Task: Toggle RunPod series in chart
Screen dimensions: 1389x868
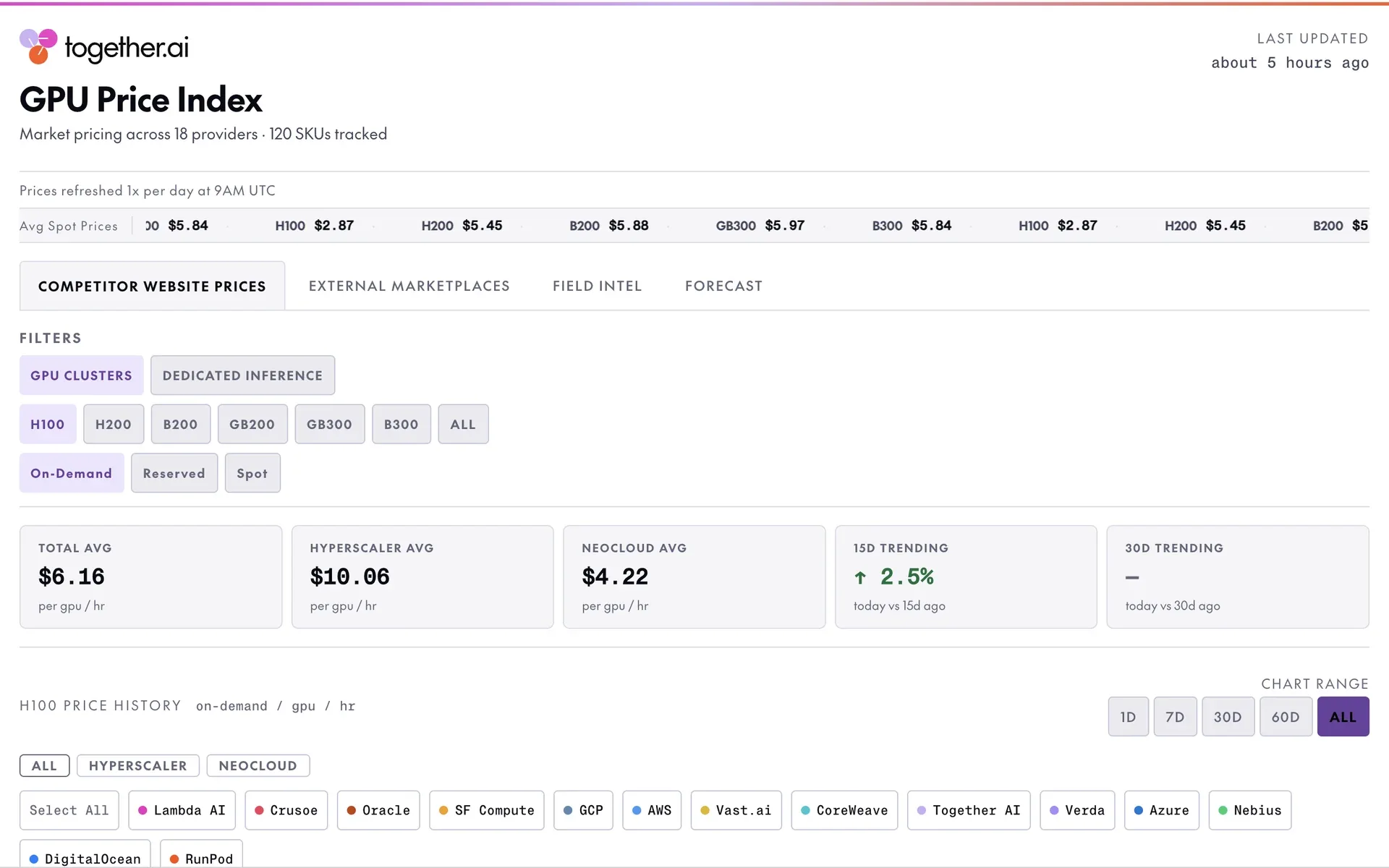Action: pos(201,854)
